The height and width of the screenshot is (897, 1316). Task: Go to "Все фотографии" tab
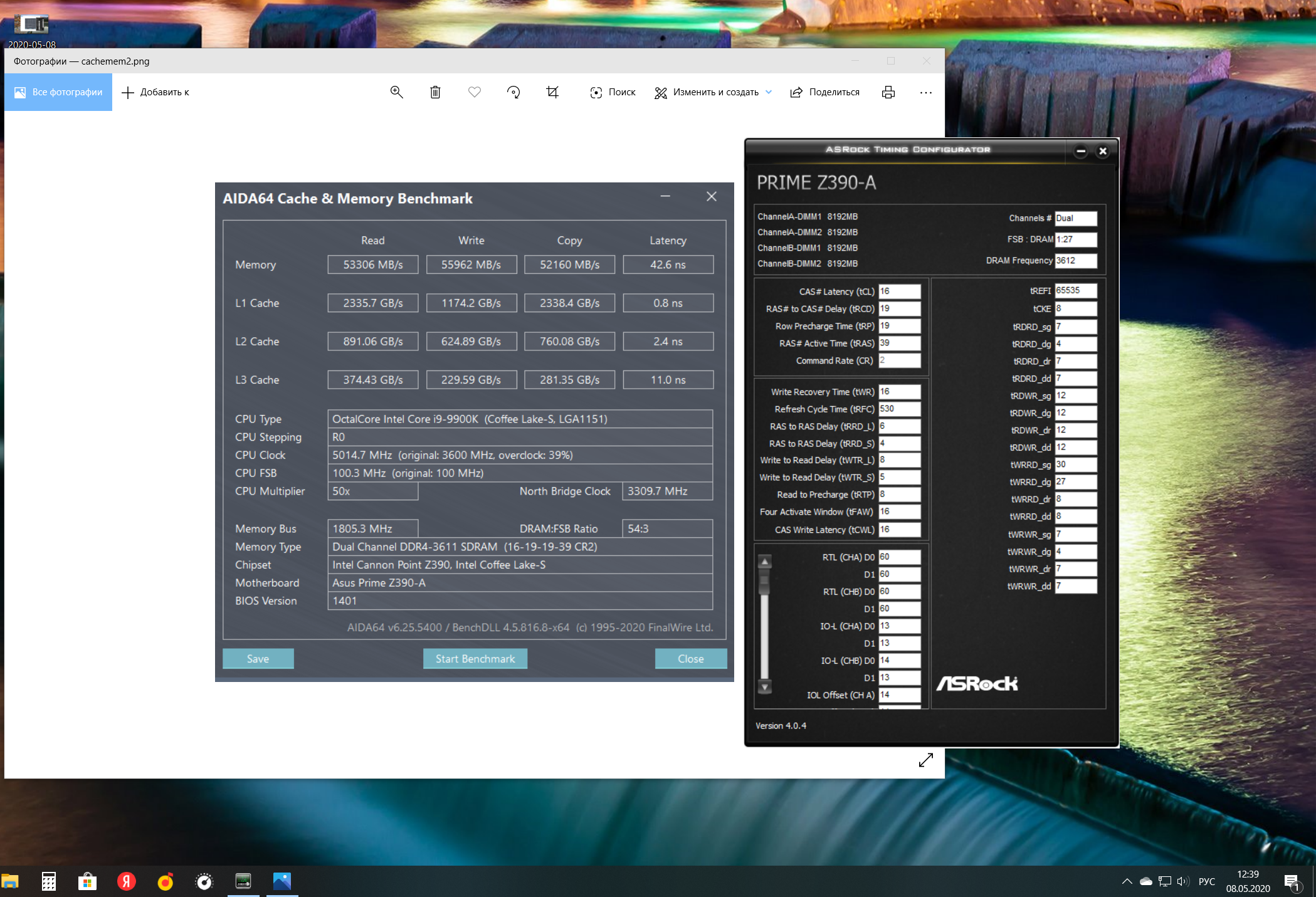point(58,92)
